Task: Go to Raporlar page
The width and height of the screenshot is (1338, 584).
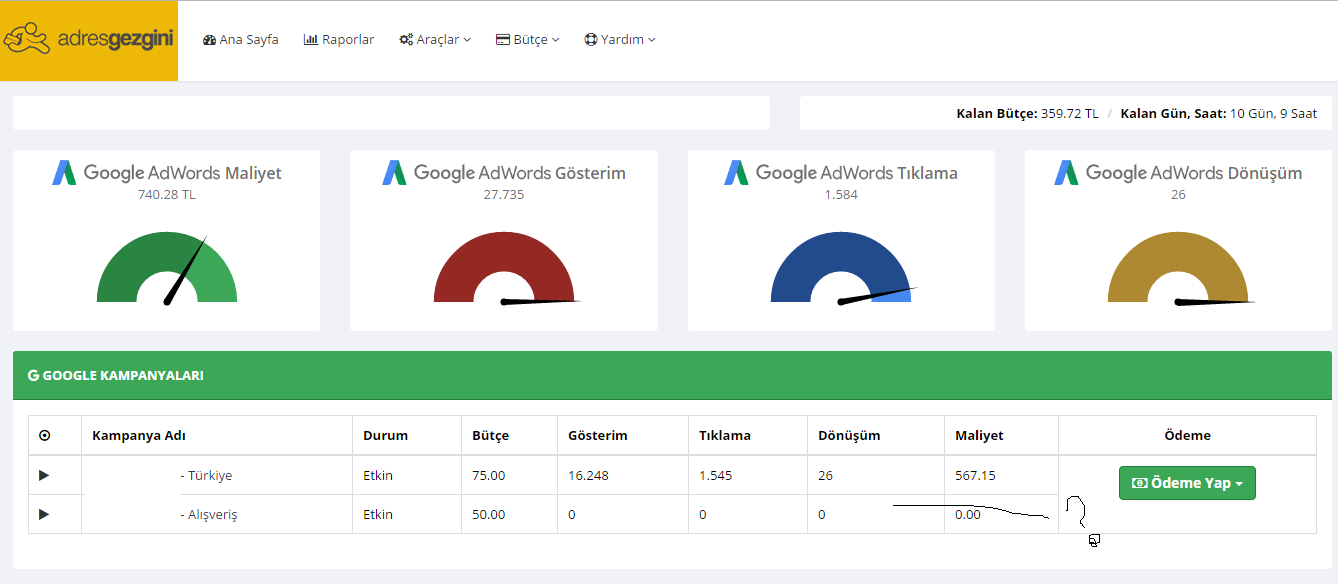Action: [x=339, y=40]
